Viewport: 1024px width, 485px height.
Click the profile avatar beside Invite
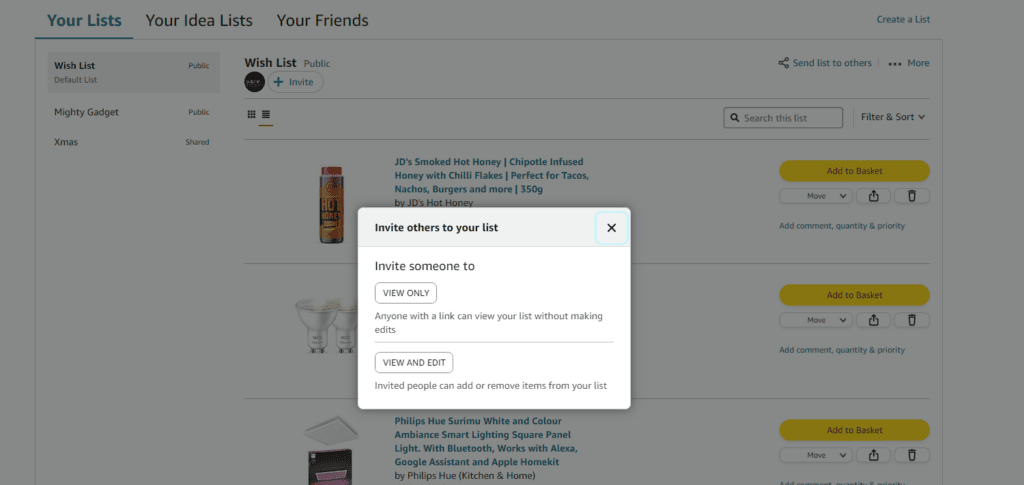click(255, 82)
